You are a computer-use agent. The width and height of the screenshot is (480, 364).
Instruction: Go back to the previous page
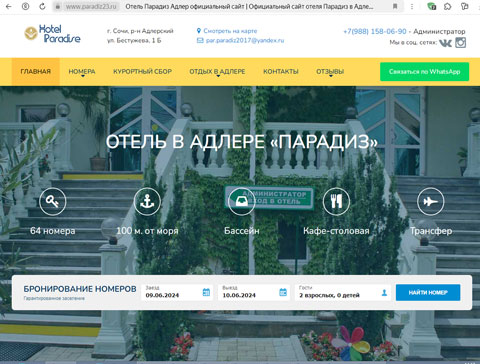click(9, 6)
